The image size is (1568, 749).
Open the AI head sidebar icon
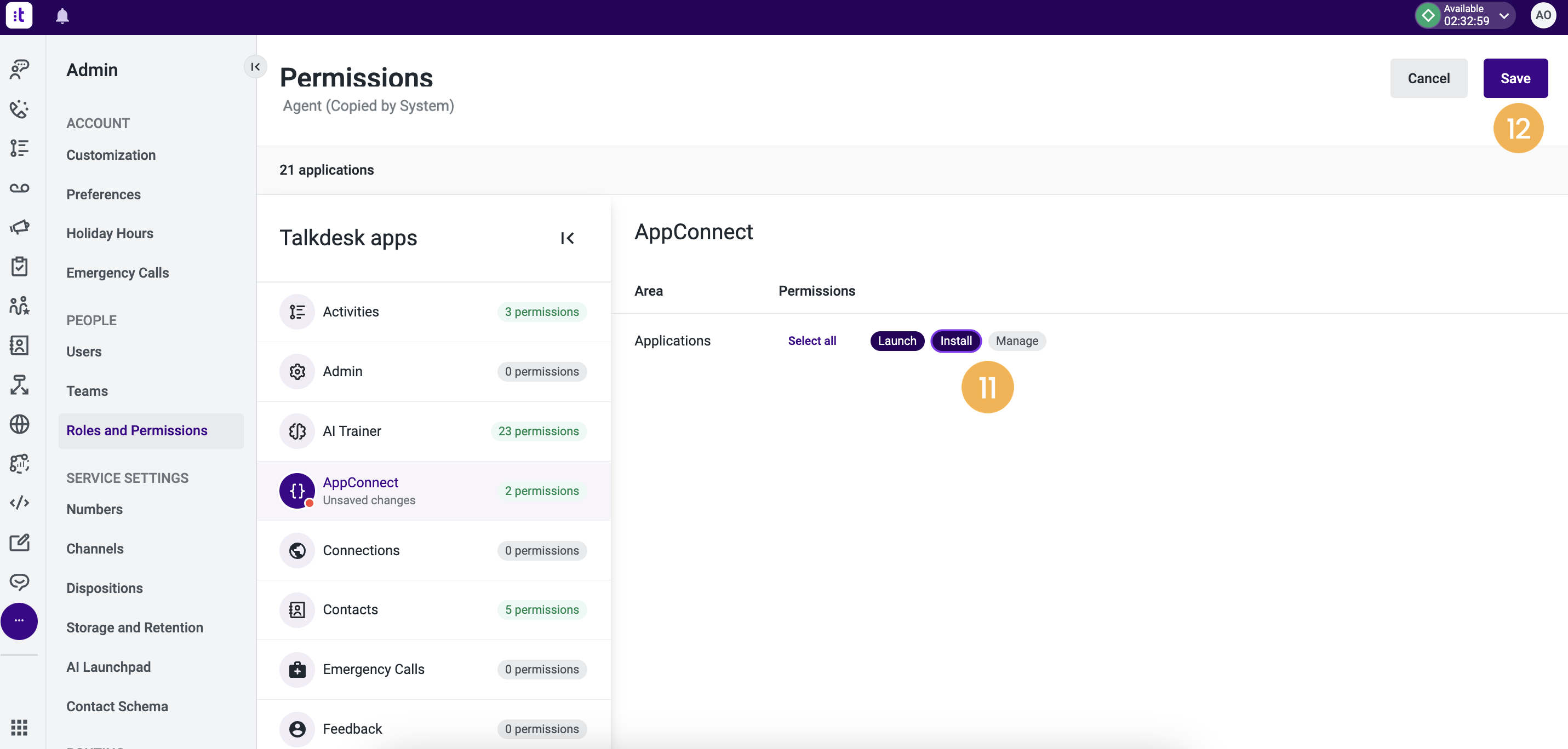[20, 463]
